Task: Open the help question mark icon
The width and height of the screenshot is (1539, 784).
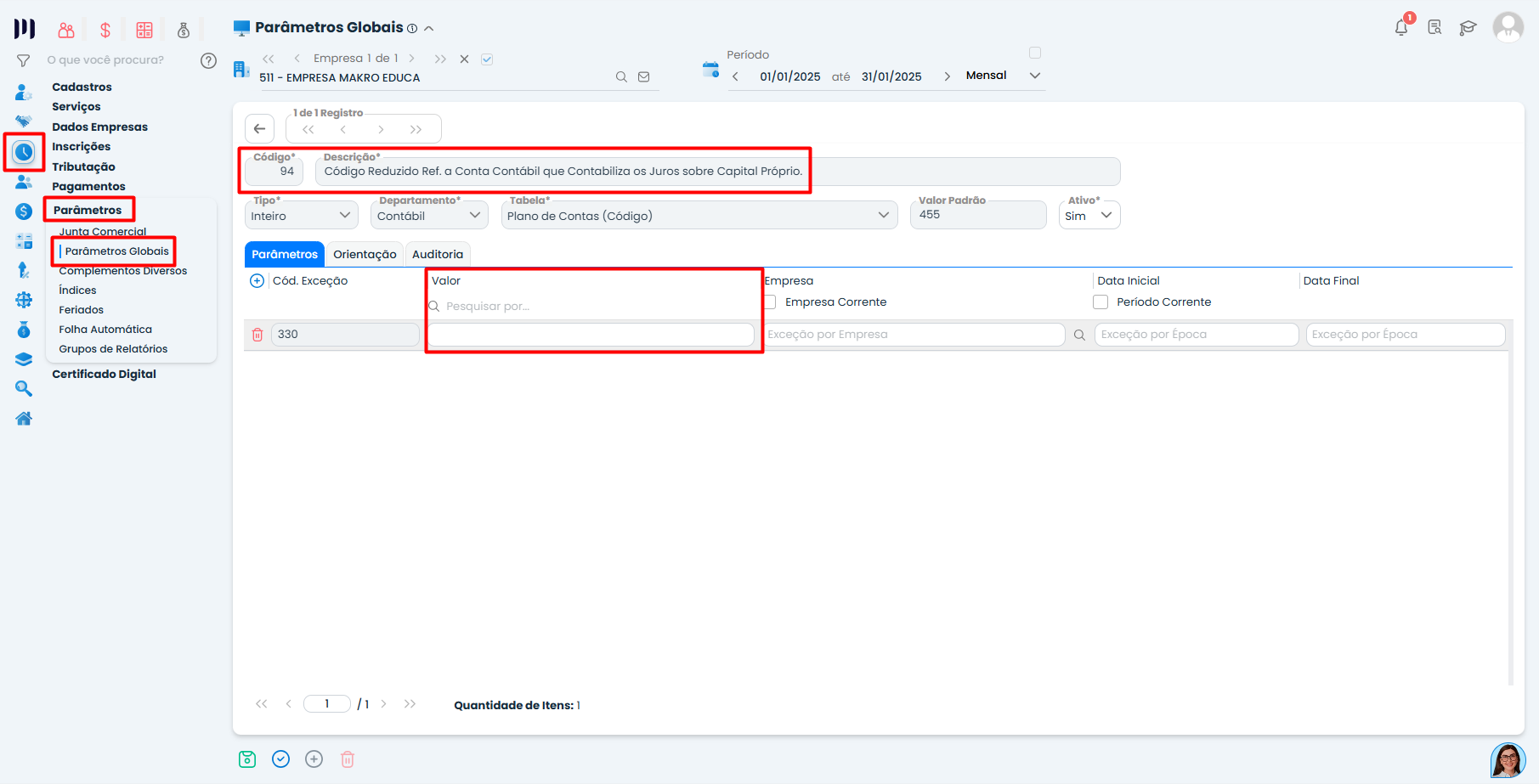Action: (208, 60)
